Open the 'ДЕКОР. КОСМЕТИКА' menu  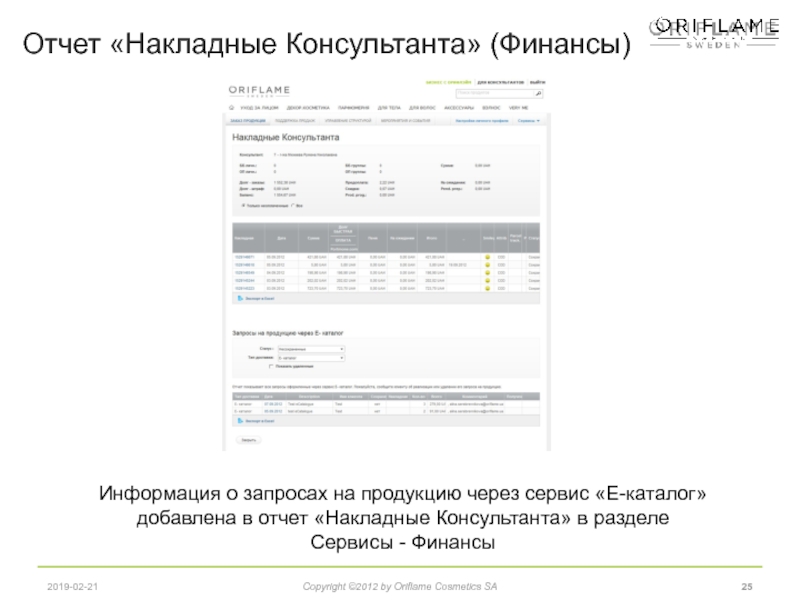coord(308,108)
